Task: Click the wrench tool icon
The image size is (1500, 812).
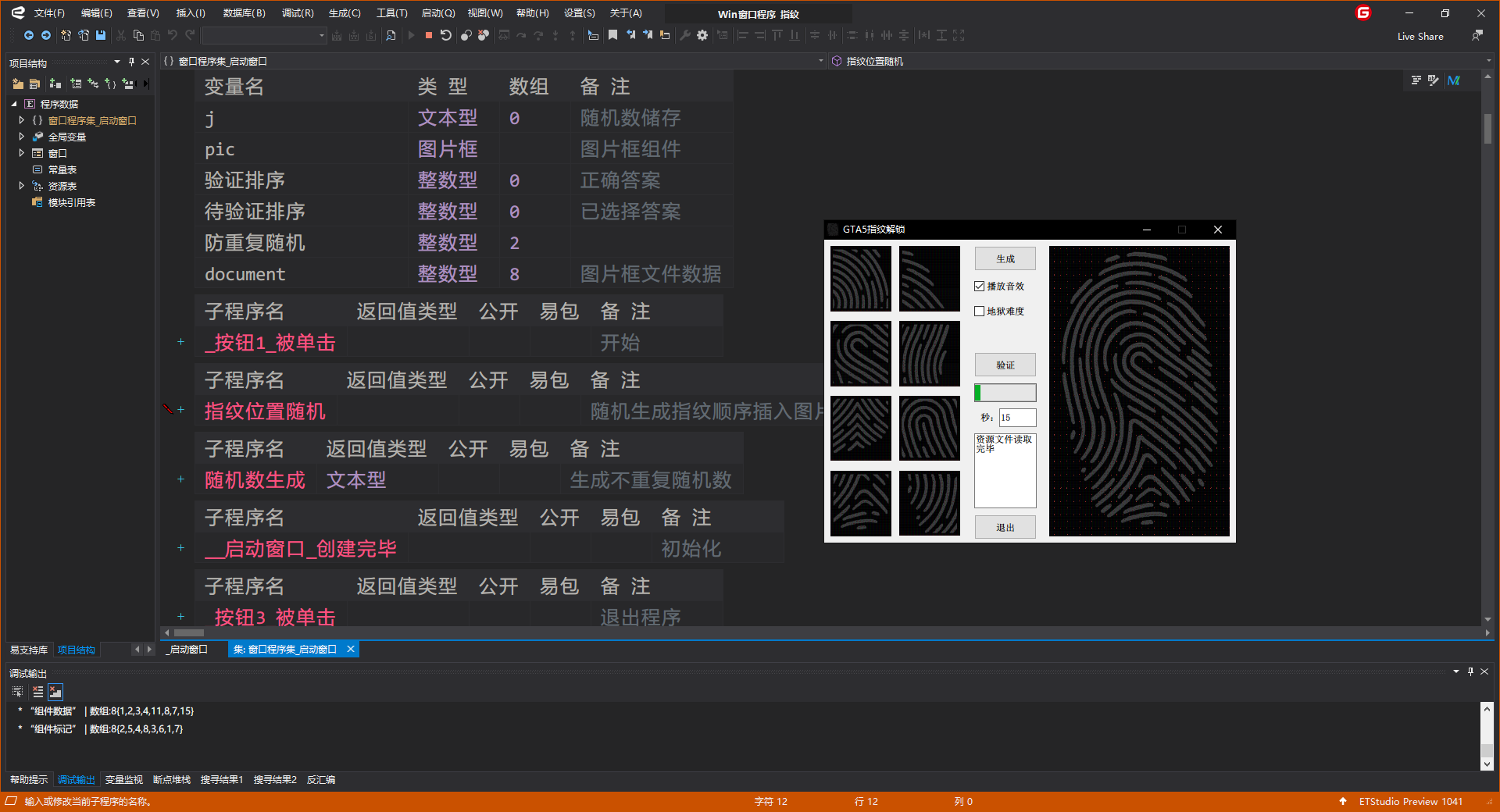Action: click(x=685, y=35)
